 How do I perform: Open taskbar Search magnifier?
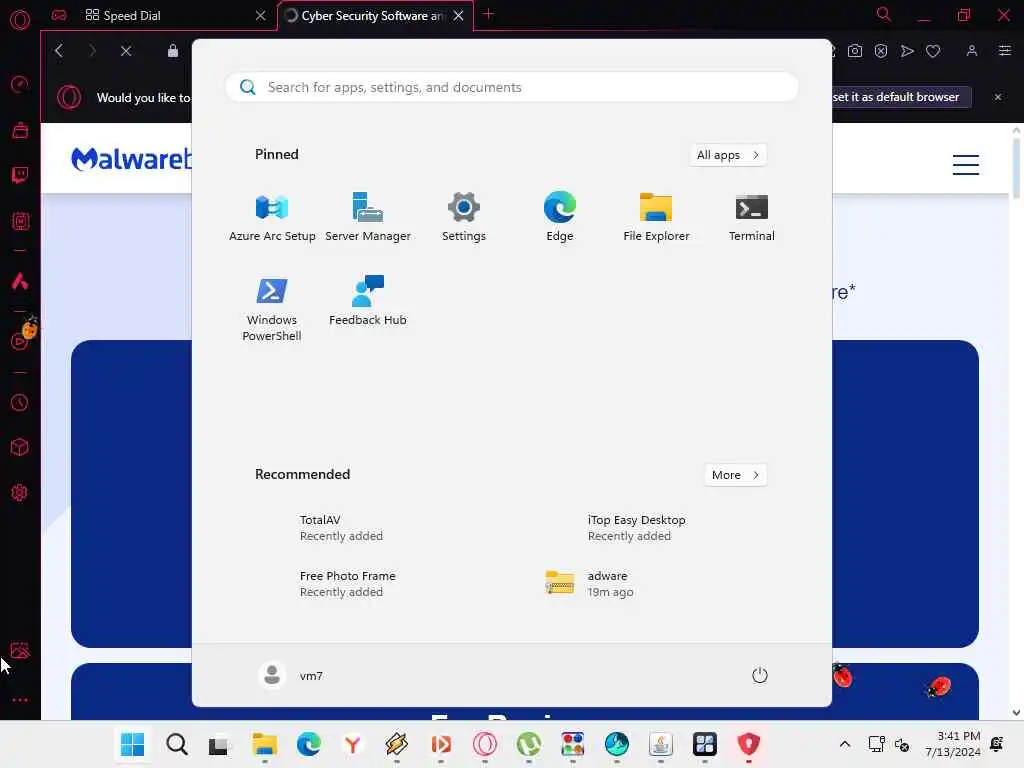coord(176,744)
